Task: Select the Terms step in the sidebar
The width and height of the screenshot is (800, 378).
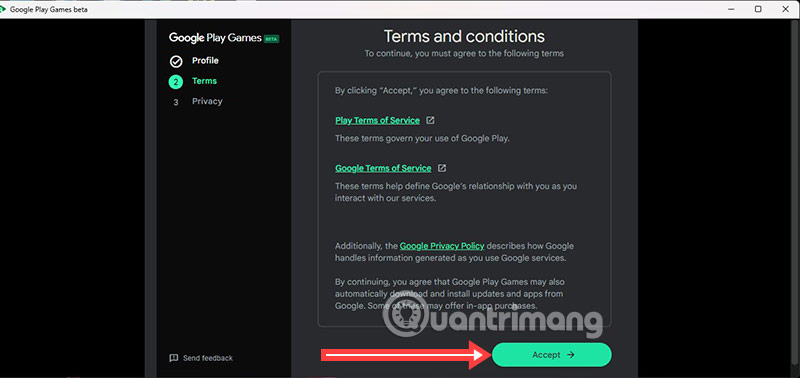Action: point(204,81)
